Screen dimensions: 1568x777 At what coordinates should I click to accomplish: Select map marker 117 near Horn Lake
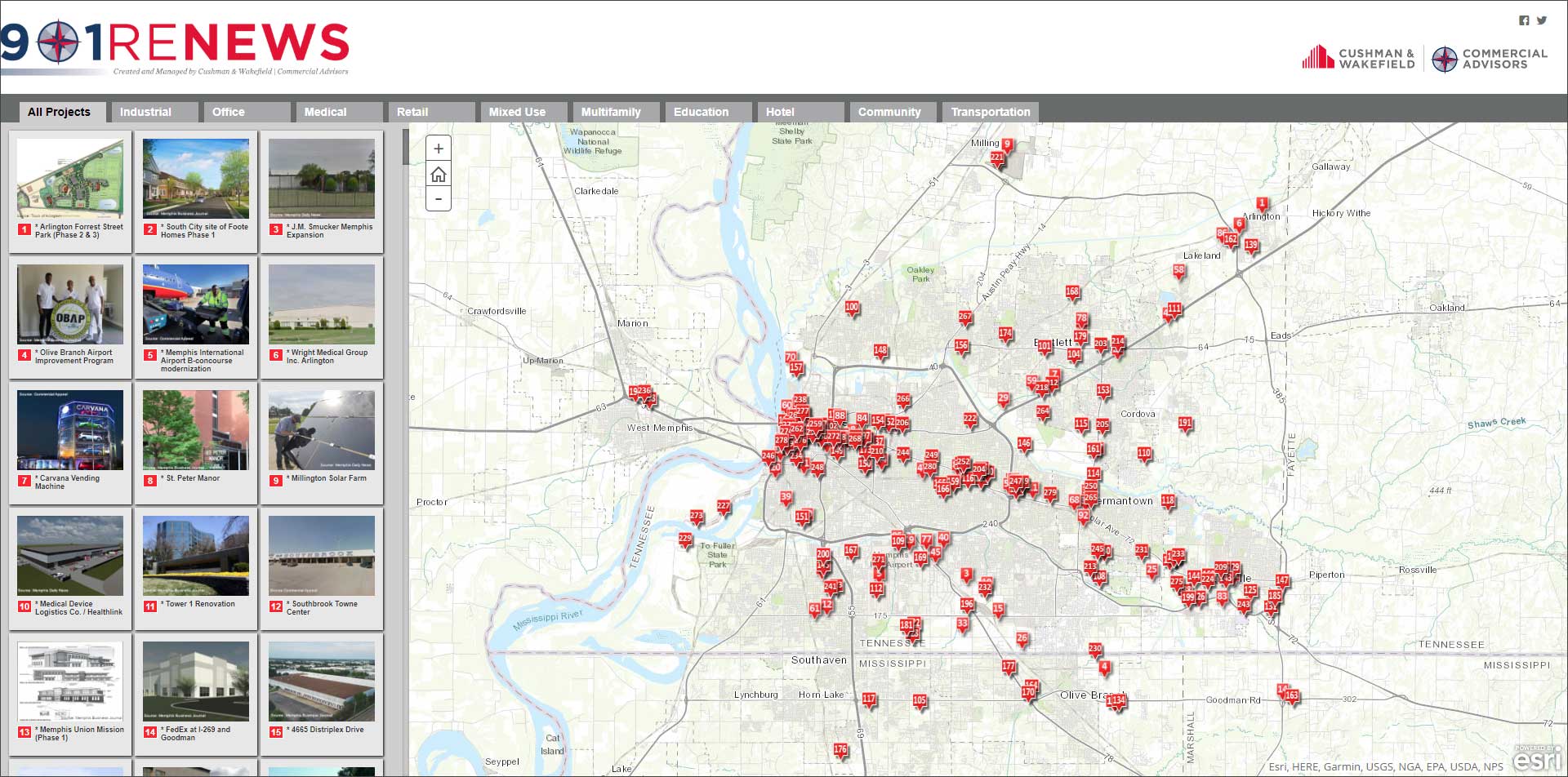[x=869, y=700]
